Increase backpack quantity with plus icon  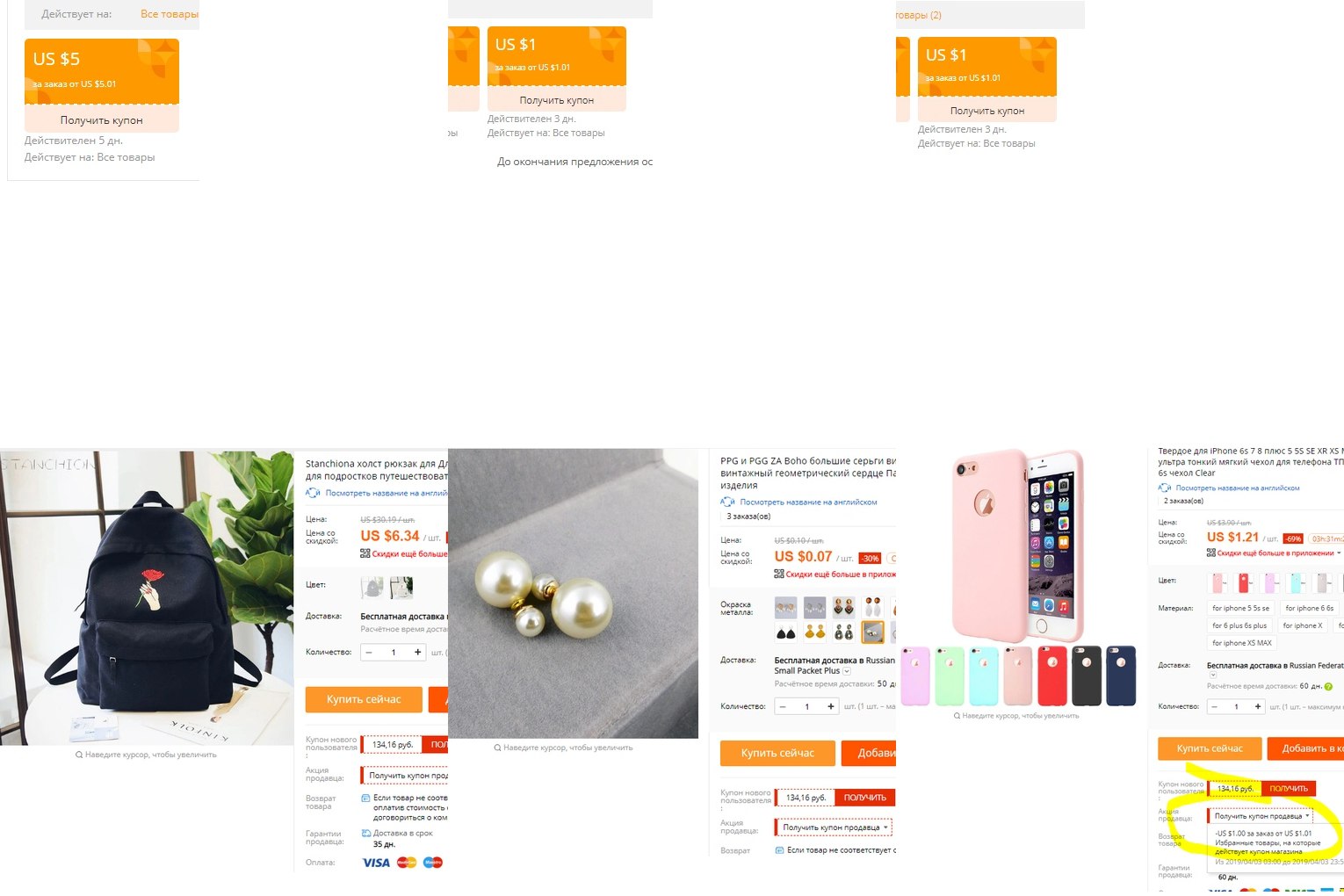pyautogui.click(x=417, y=652)
